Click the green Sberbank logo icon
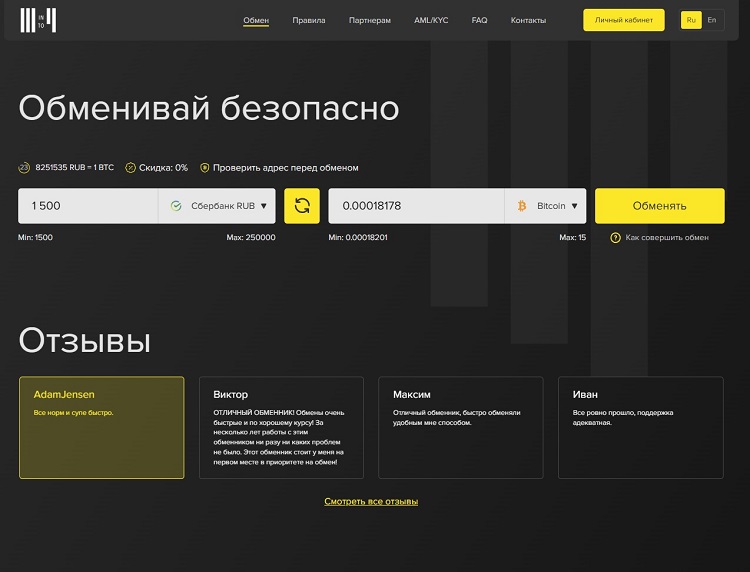The width and height of the screenshot is (750, 572). 176,206
